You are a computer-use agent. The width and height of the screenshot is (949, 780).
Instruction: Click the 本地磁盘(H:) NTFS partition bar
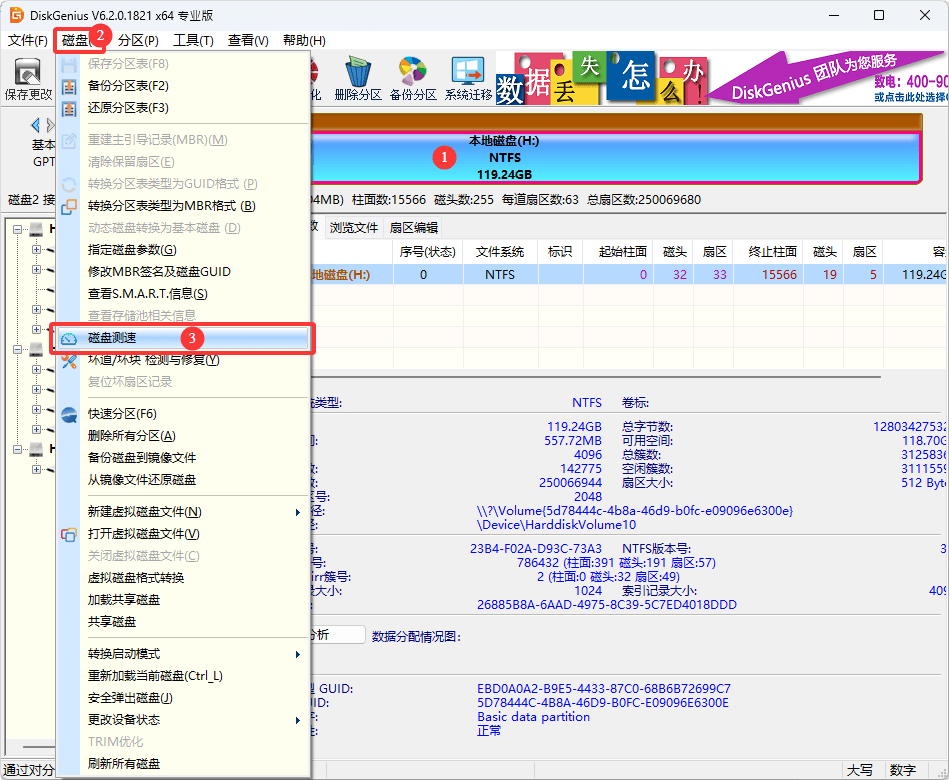[x=615, y=157]
